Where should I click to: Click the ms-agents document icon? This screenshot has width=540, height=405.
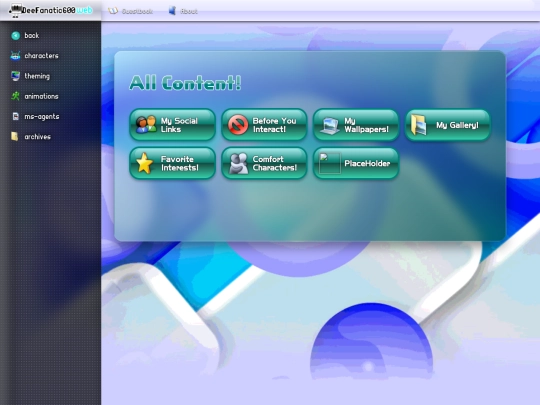click(15, 116)
